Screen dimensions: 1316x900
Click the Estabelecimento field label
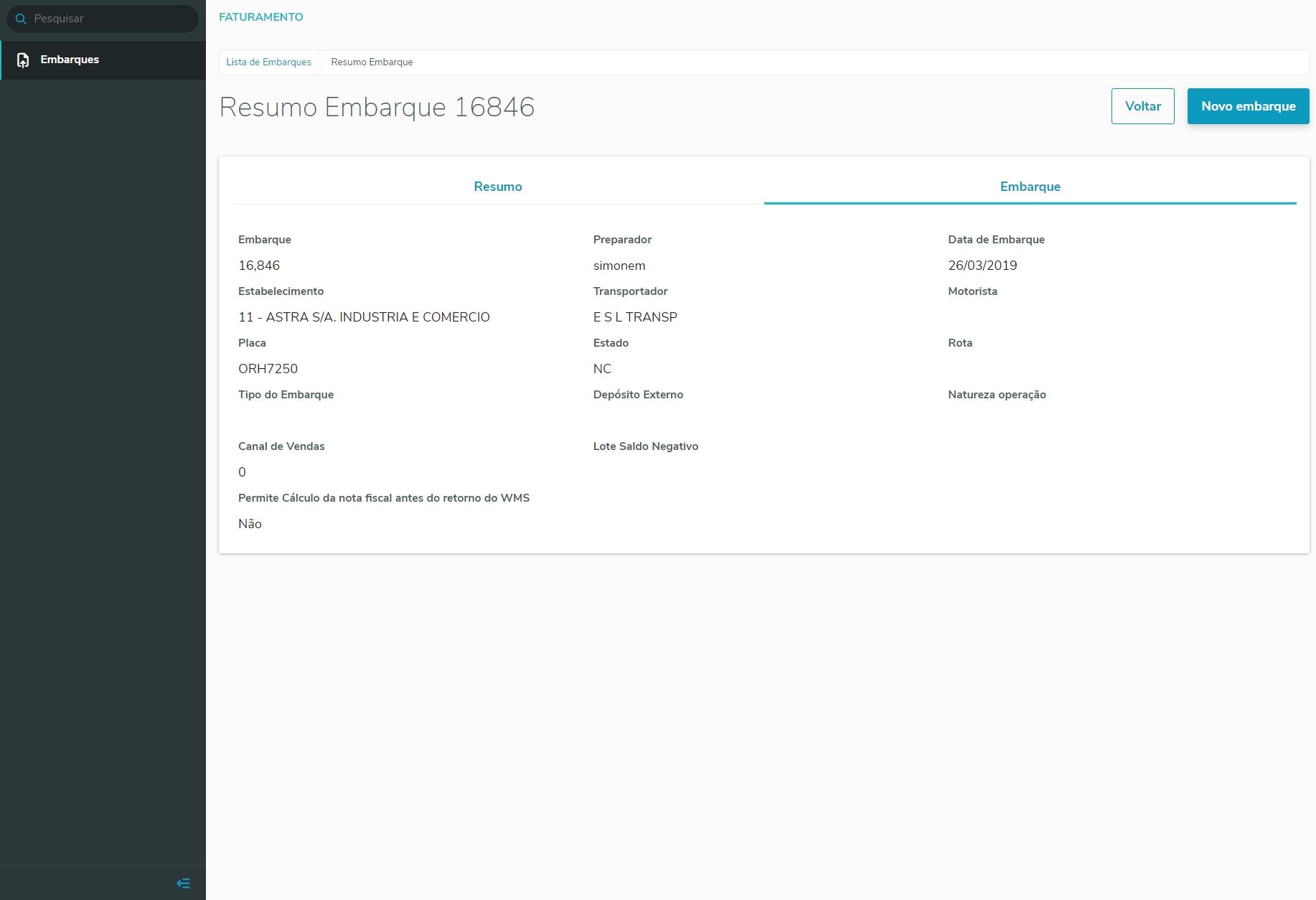tap(281, 291)
